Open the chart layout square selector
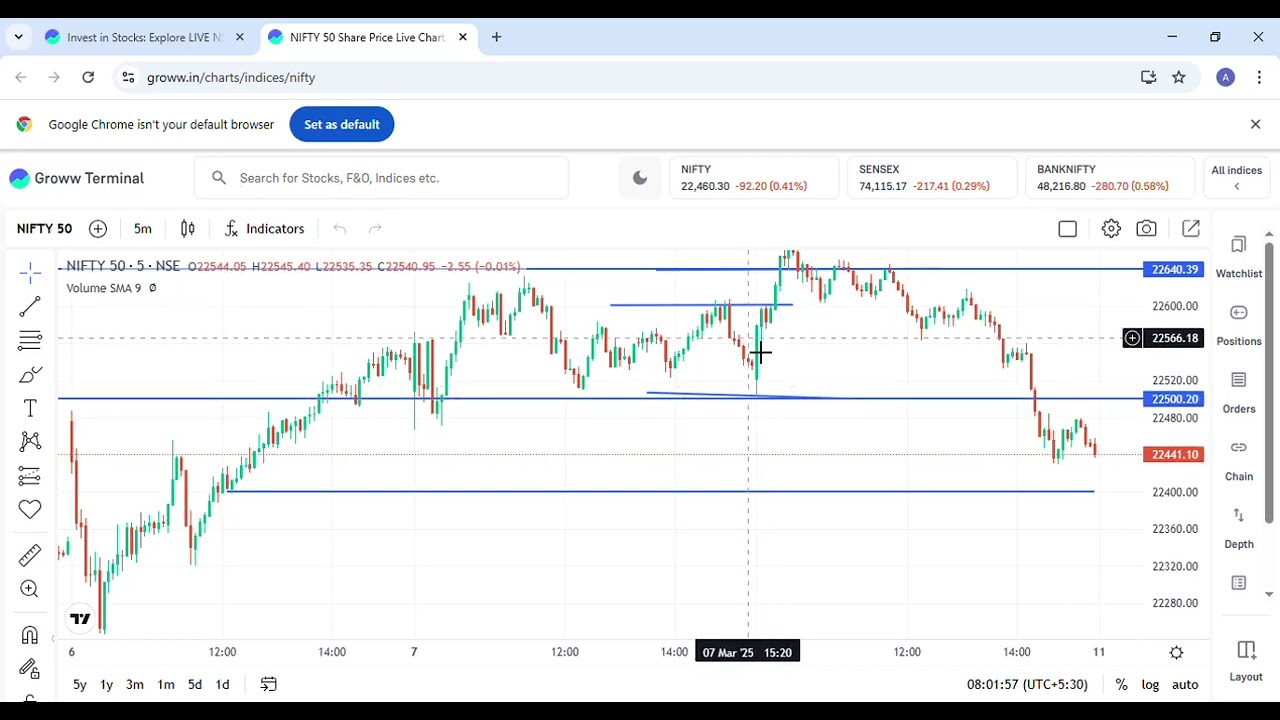The width and height of the screenshot is (1280, 720). [x=1068, y=229]
